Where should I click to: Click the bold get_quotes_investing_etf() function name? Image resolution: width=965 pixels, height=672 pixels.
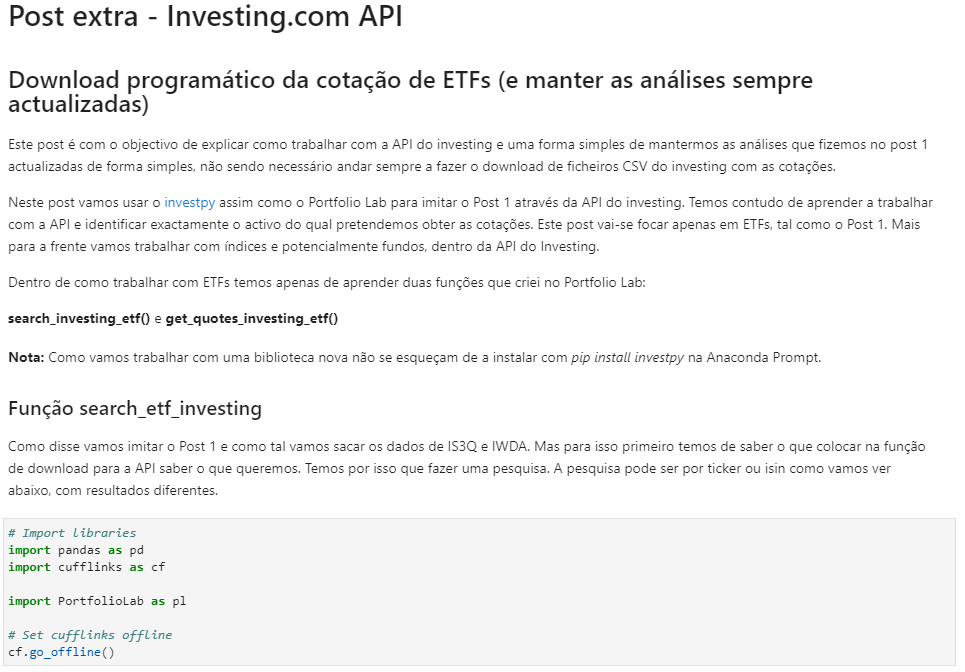click(252, 318)
